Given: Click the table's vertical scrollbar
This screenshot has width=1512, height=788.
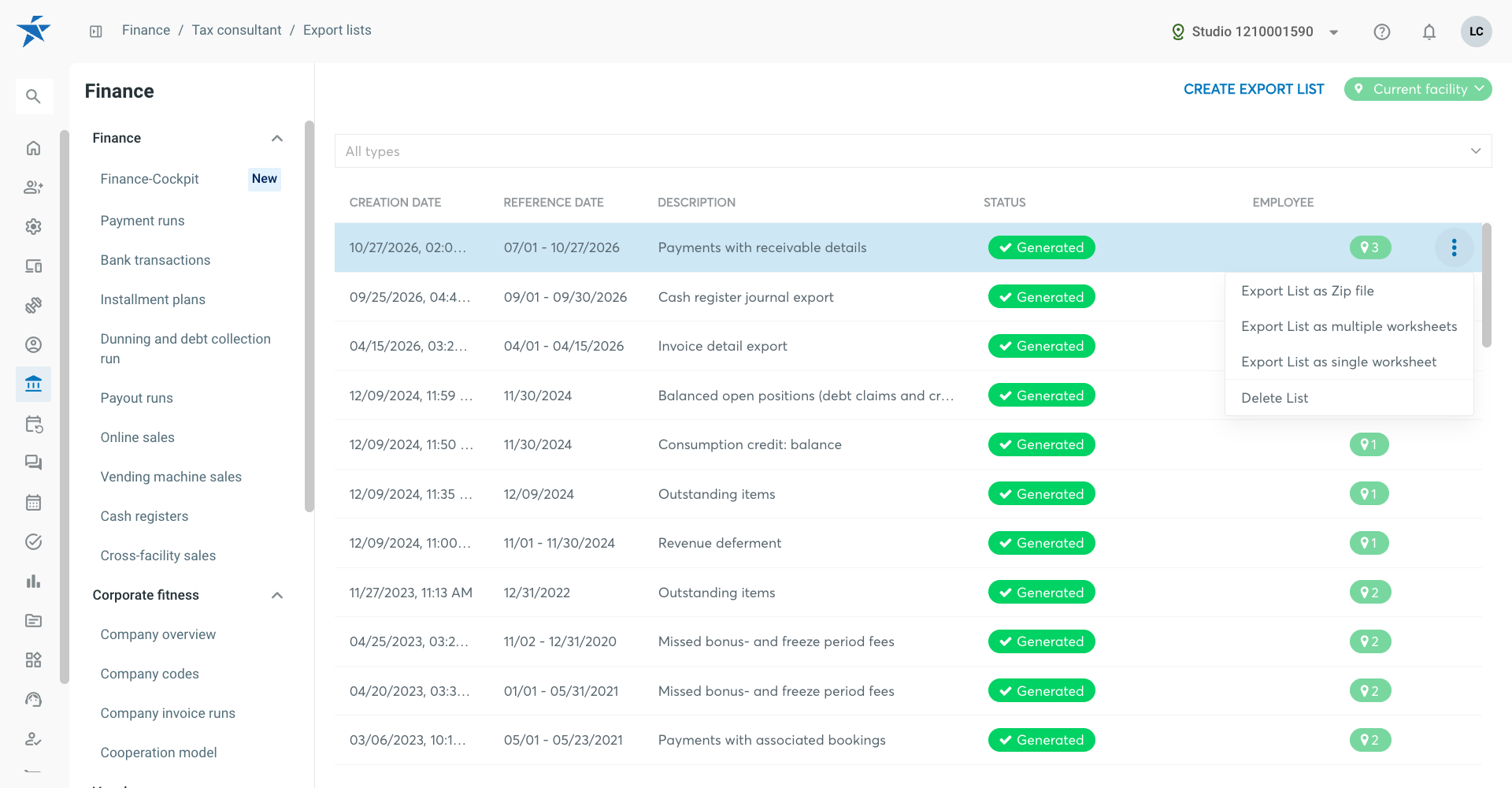Looking at the screenshot, I should tap(1486, 285).
